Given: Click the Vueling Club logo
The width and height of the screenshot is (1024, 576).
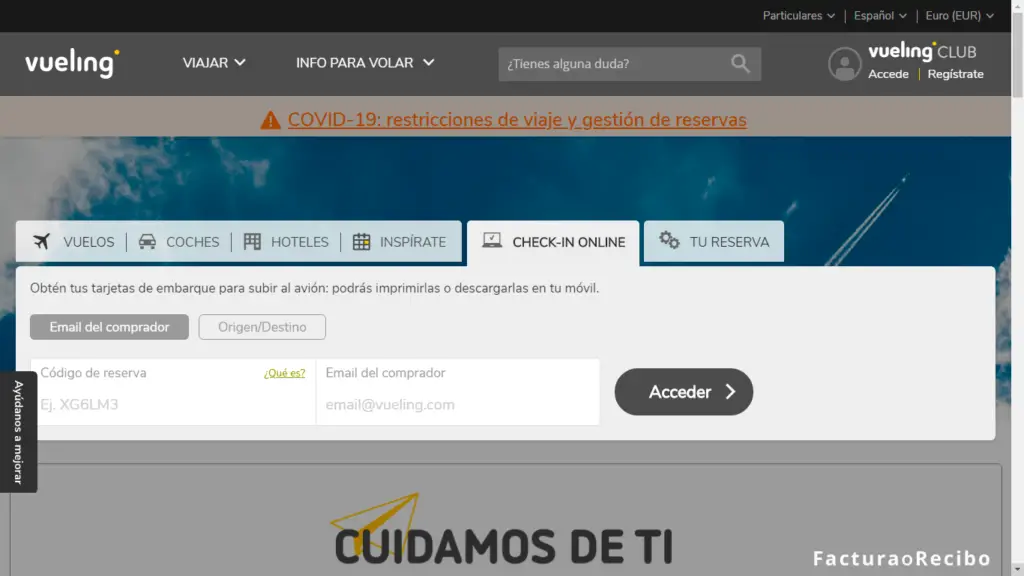Looking at the screenshot, I should [921, 52].
